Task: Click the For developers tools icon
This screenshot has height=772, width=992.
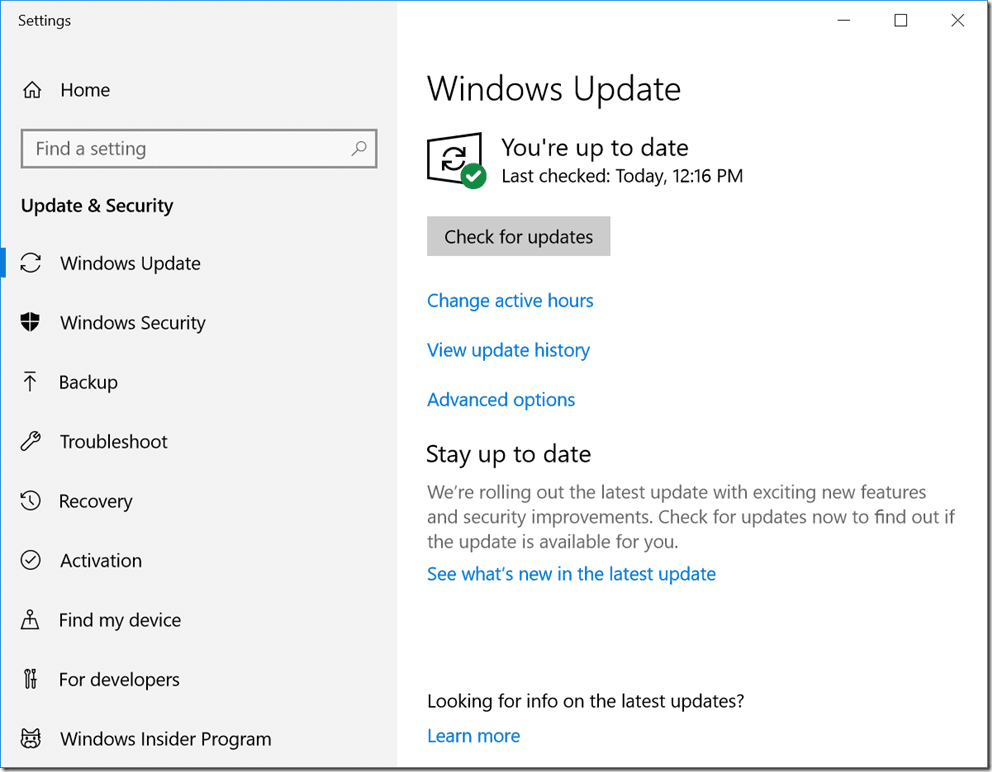Action: point(30,679)
